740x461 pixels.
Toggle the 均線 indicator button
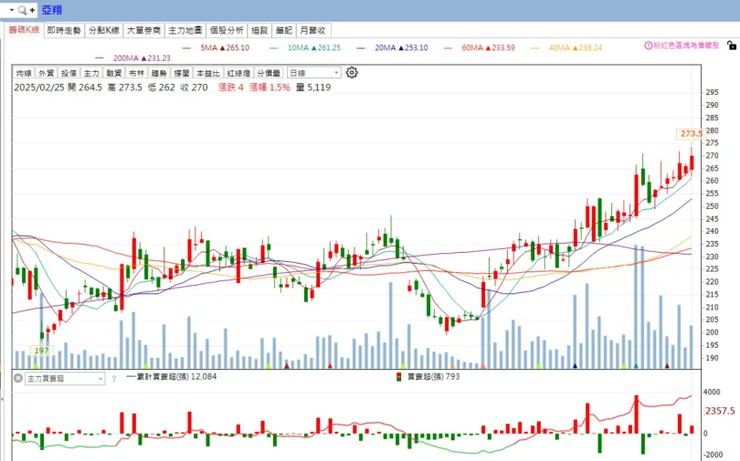(x=24, y=73)
